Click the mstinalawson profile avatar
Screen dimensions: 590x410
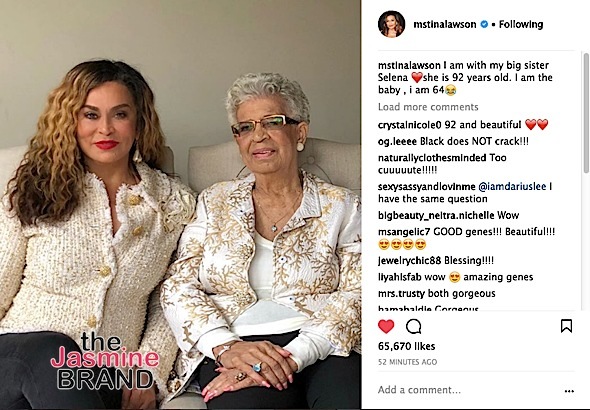point(391,24)
